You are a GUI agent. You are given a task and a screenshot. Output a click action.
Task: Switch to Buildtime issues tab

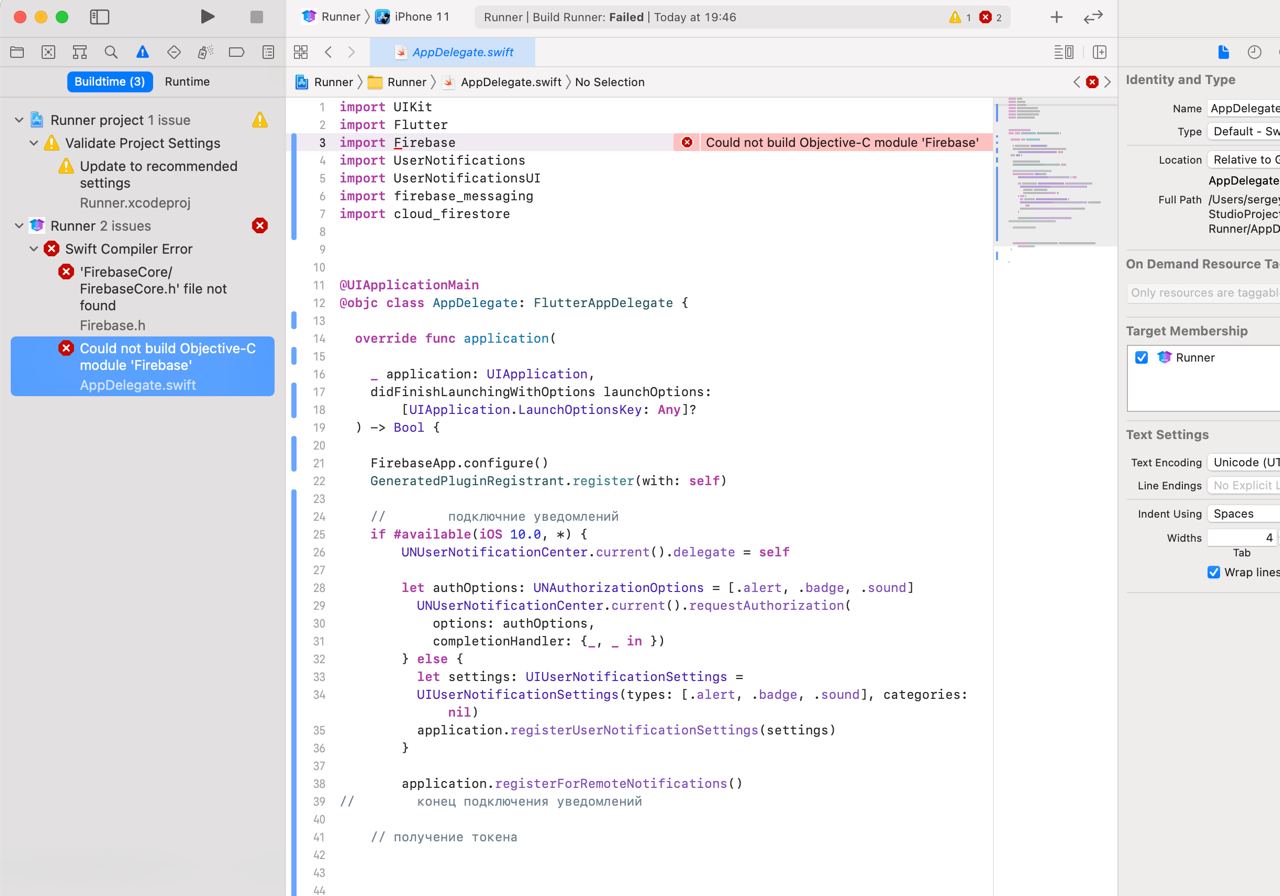110,82
